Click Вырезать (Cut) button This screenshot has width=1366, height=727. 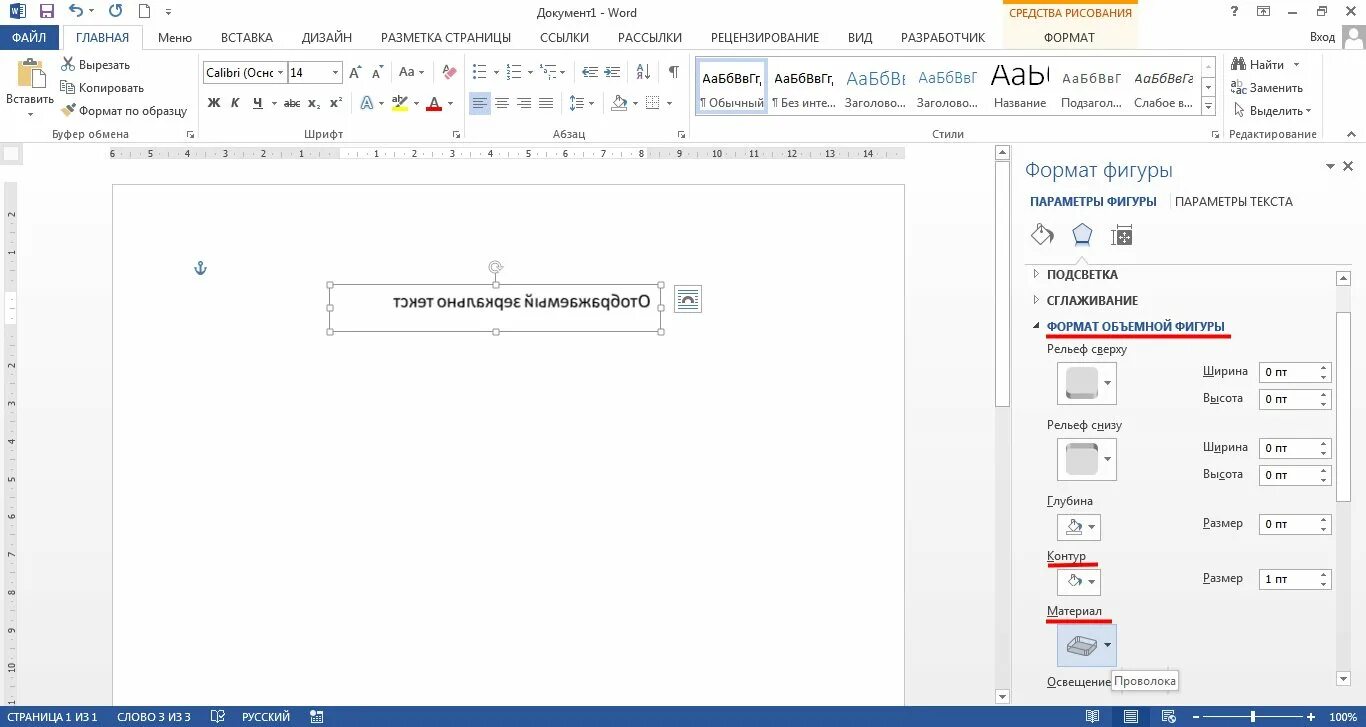[x=96, y=65]
